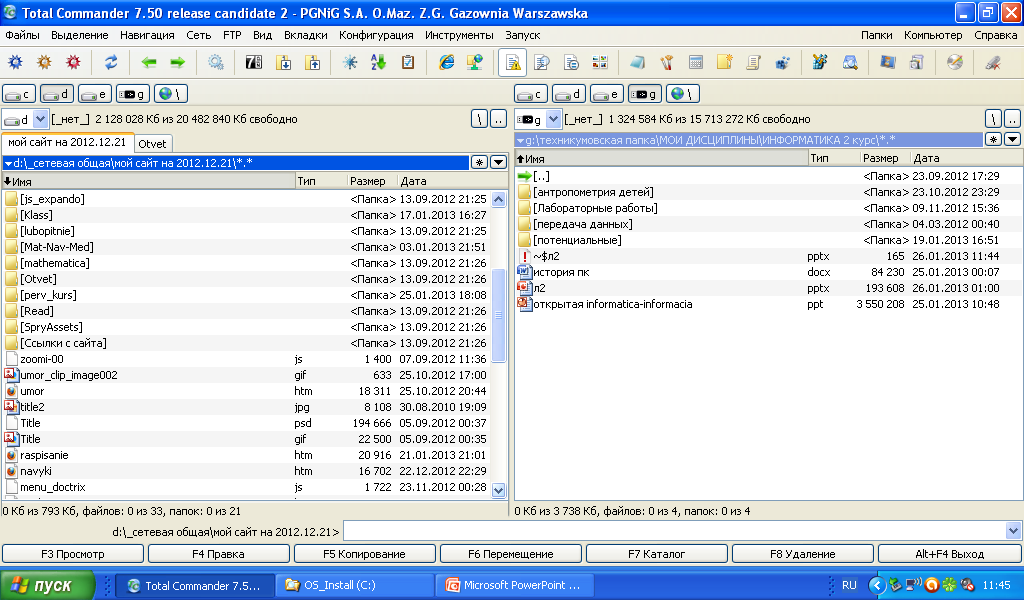Click the F8 Удаление button
The height and width of the screenshot is (600, 1024).
point(803,554)
